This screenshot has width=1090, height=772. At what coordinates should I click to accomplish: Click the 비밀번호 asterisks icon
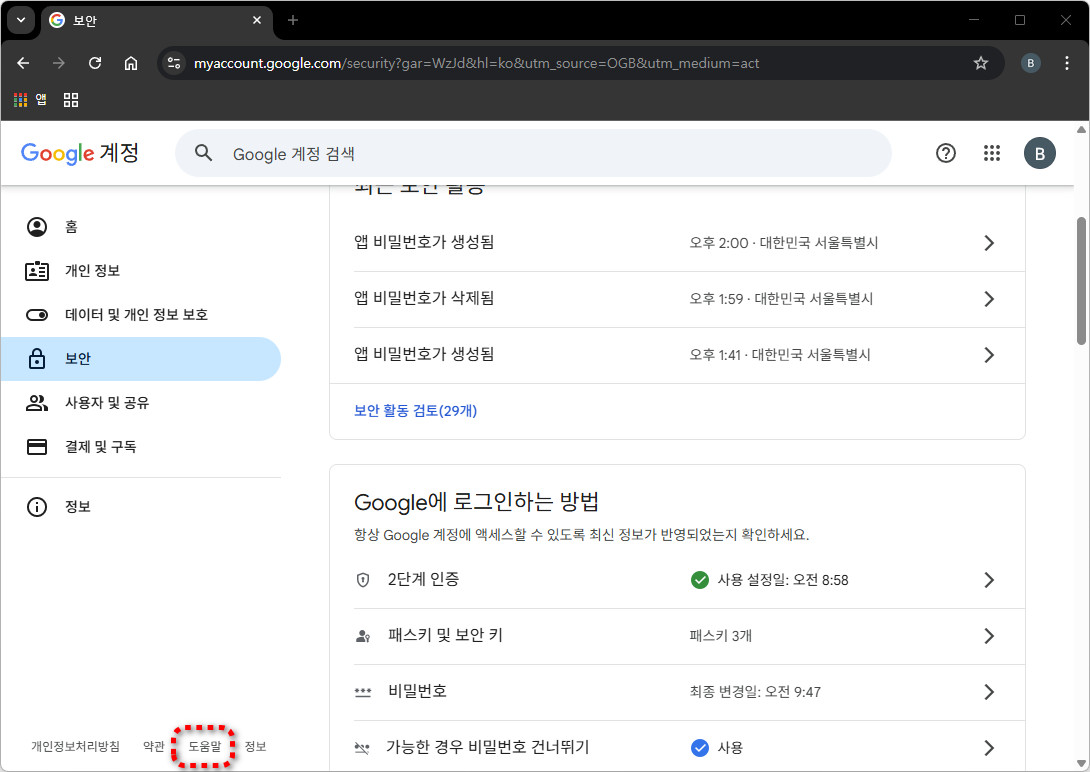tap(363, 692)
